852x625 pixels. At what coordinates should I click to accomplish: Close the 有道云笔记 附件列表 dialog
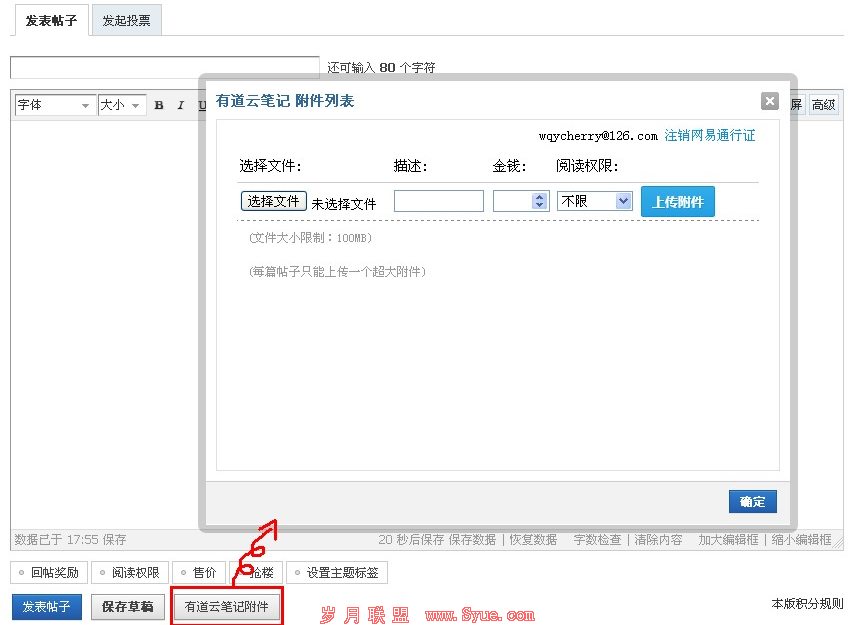pyautogui.click(x=769, y=101)
